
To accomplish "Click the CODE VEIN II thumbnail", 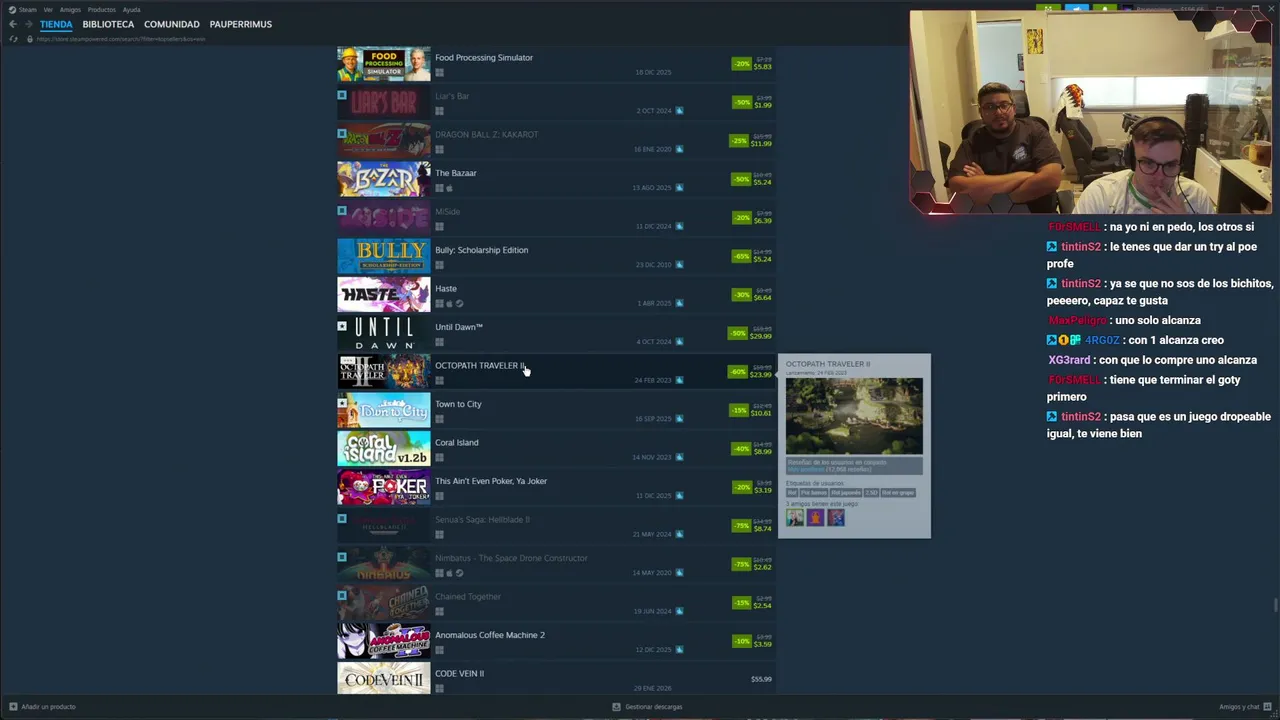I will coord(384,679).
